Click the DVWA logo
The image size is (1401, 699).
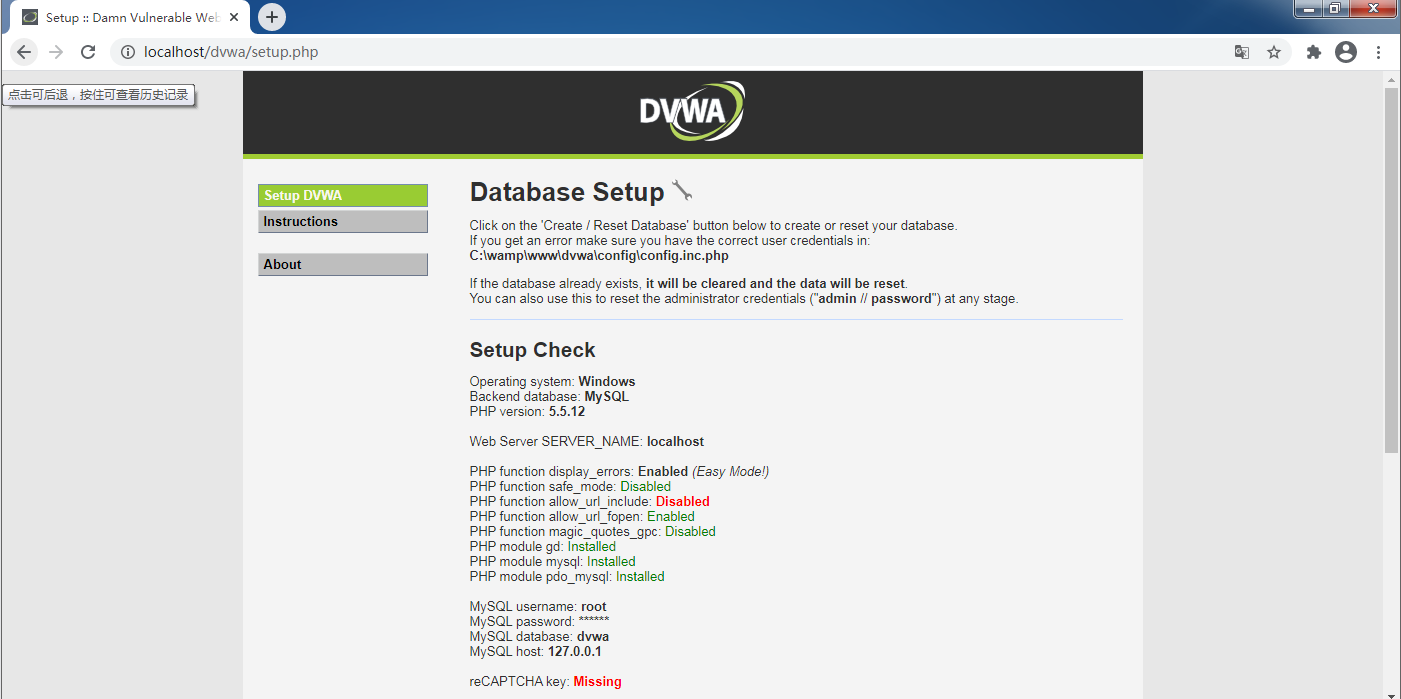(691, 110)
